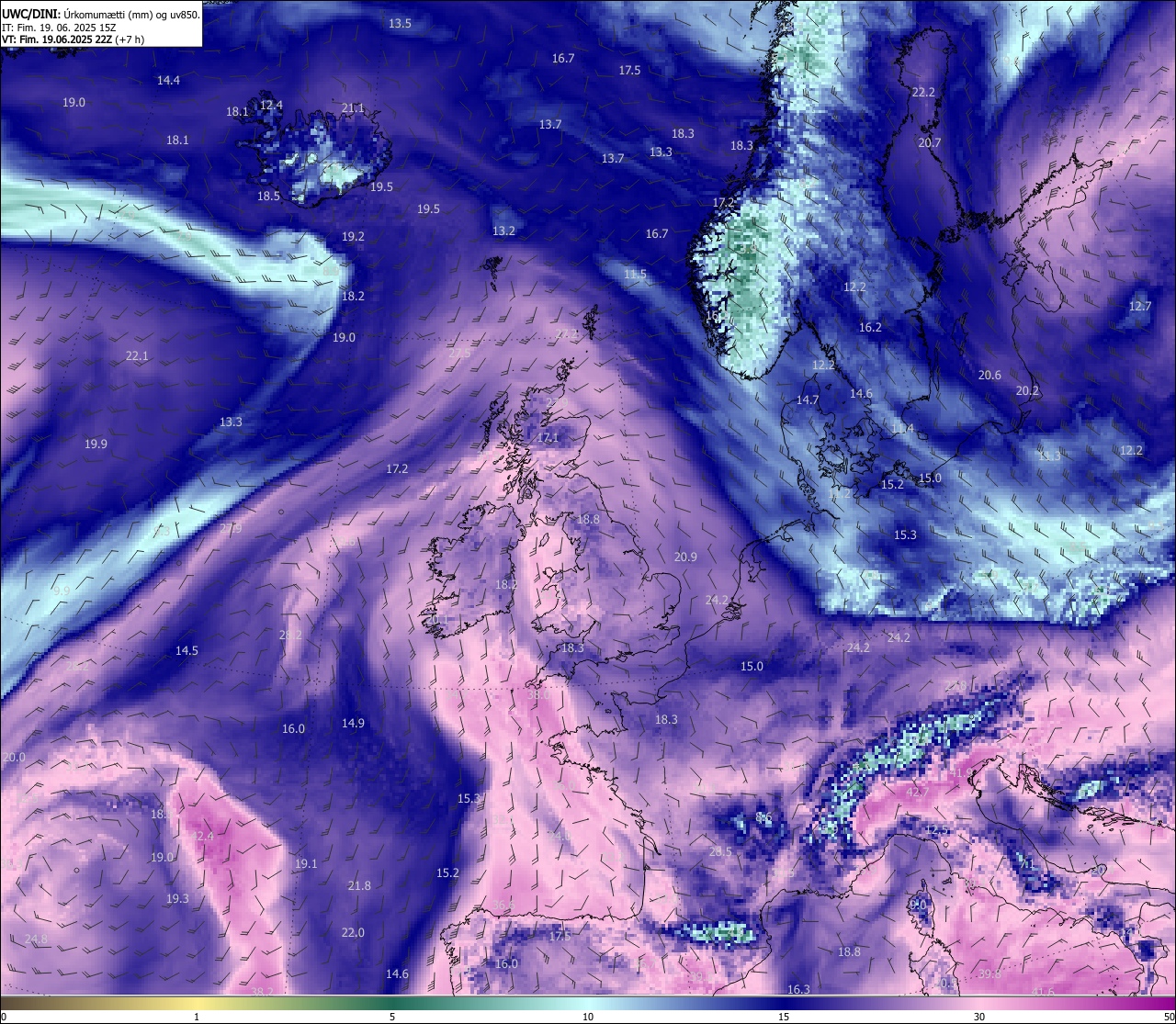Click the 14.5 value southwest of Ireland
The image size is (1176, 1024).
[x=187, y=650]
